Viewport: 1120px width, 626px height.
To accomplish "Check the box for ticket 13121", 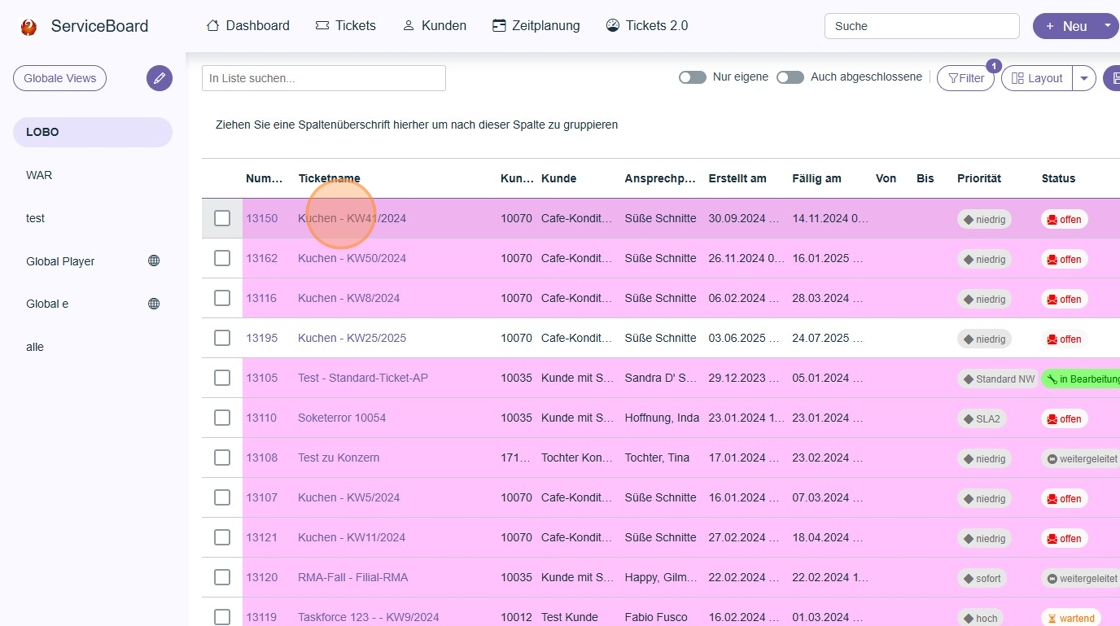I will [x=222, y=537].
